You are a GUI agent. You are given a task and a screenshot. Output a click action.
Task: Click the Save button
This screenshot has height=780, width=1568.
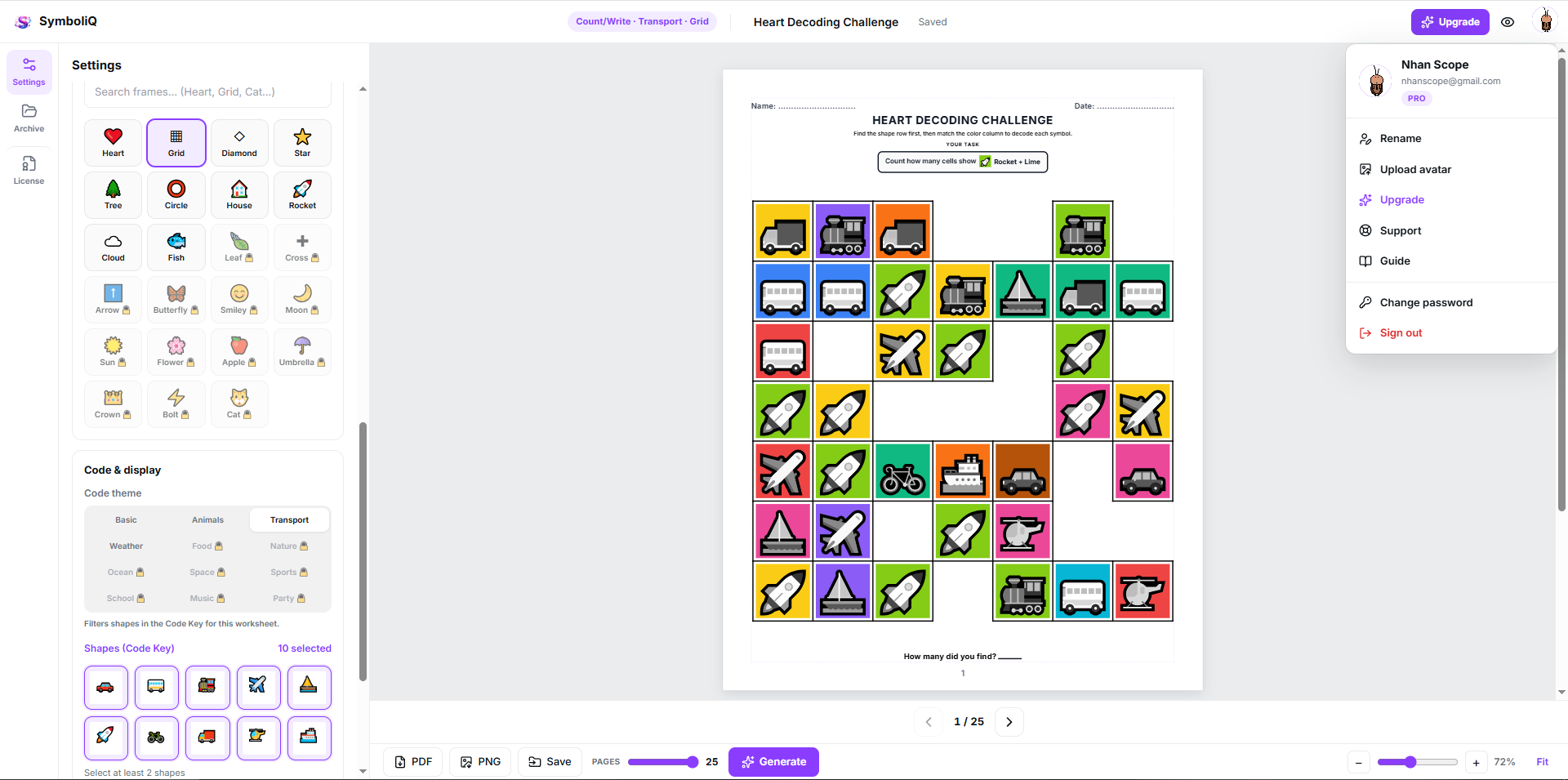point(550,762)
